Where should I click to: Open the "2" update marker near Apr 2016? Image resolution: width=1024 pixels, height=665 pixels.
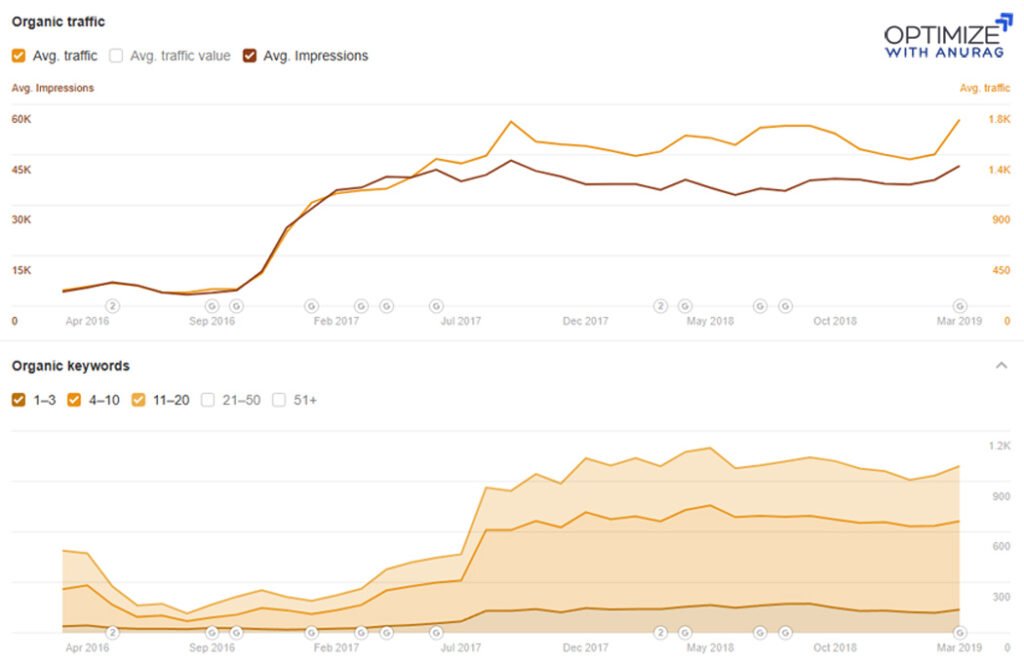coord(113,307)
